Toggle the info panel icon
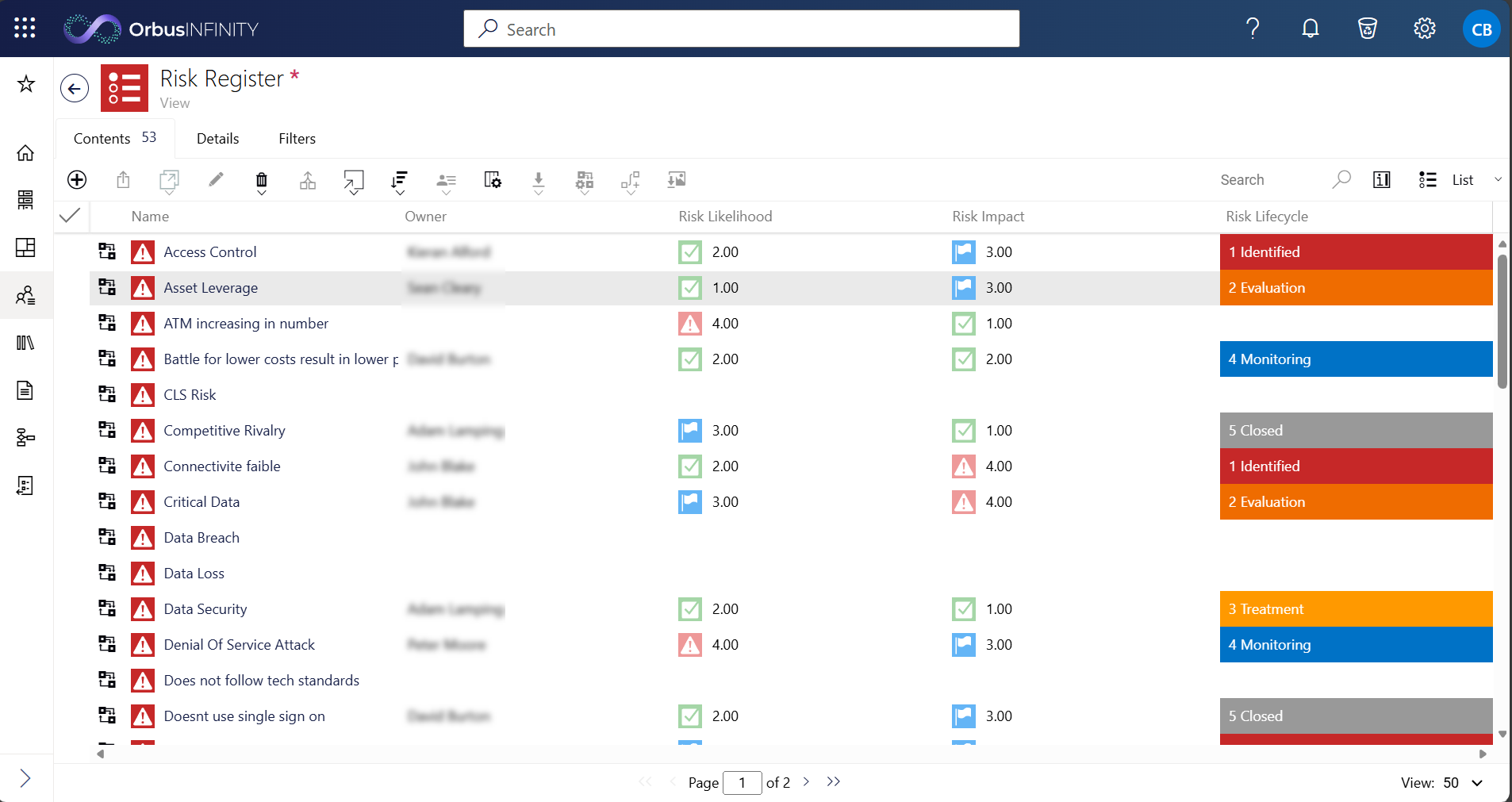The height and width of the screenshot is (802, 1512). [x=1382, y=180]
